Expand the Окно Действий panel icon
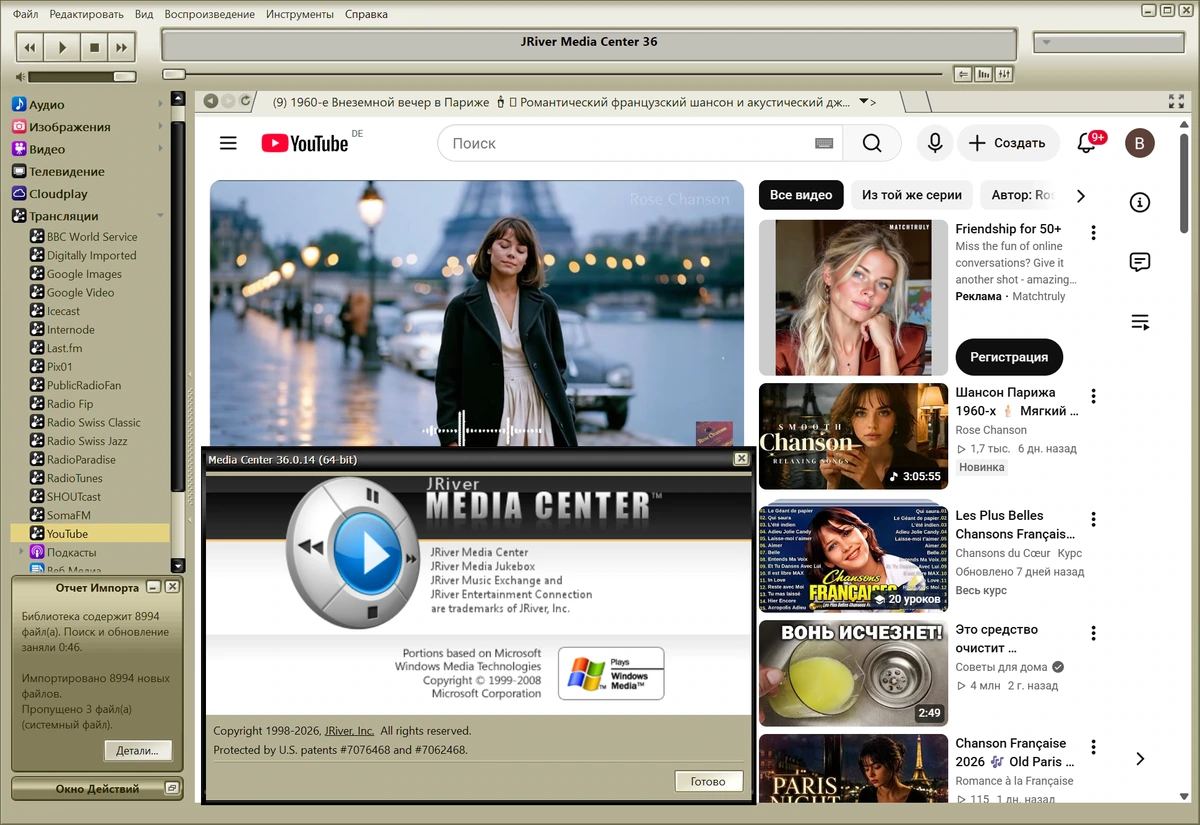This screenshot has height=825, width=1200. (x=171, y=788)
